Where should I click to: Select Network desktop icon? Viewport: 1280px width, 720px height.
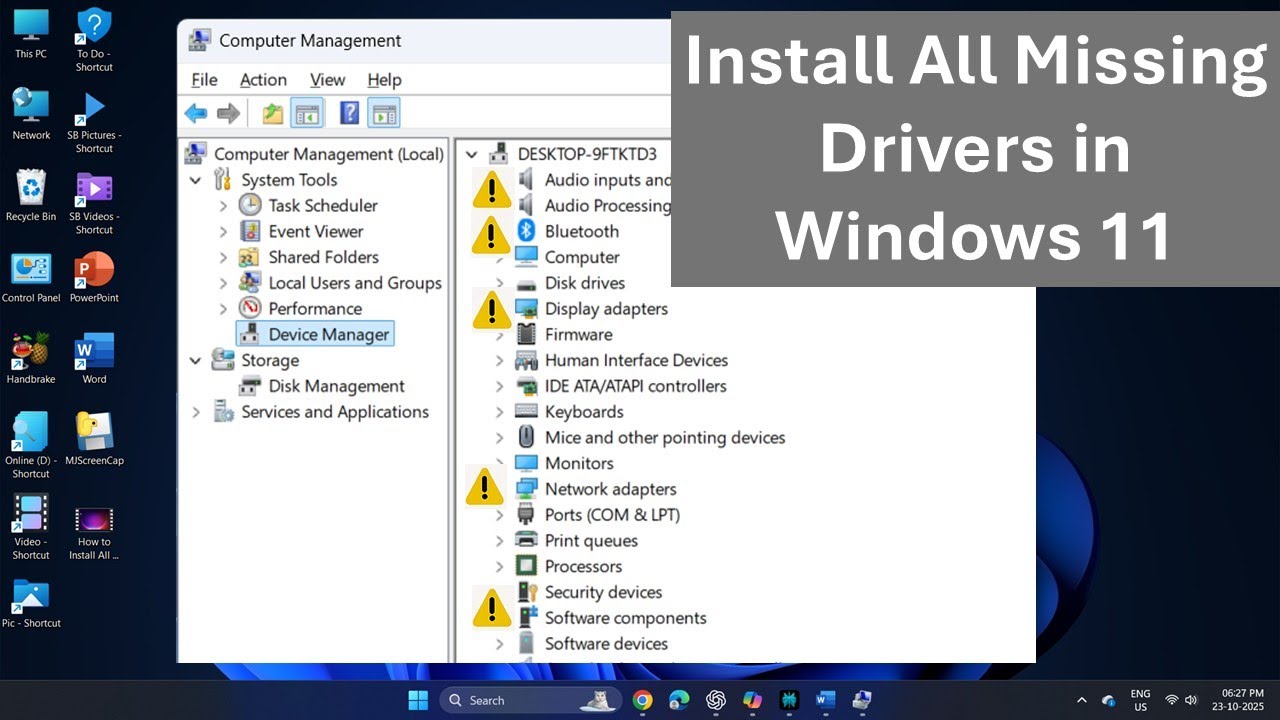[31, 115]
